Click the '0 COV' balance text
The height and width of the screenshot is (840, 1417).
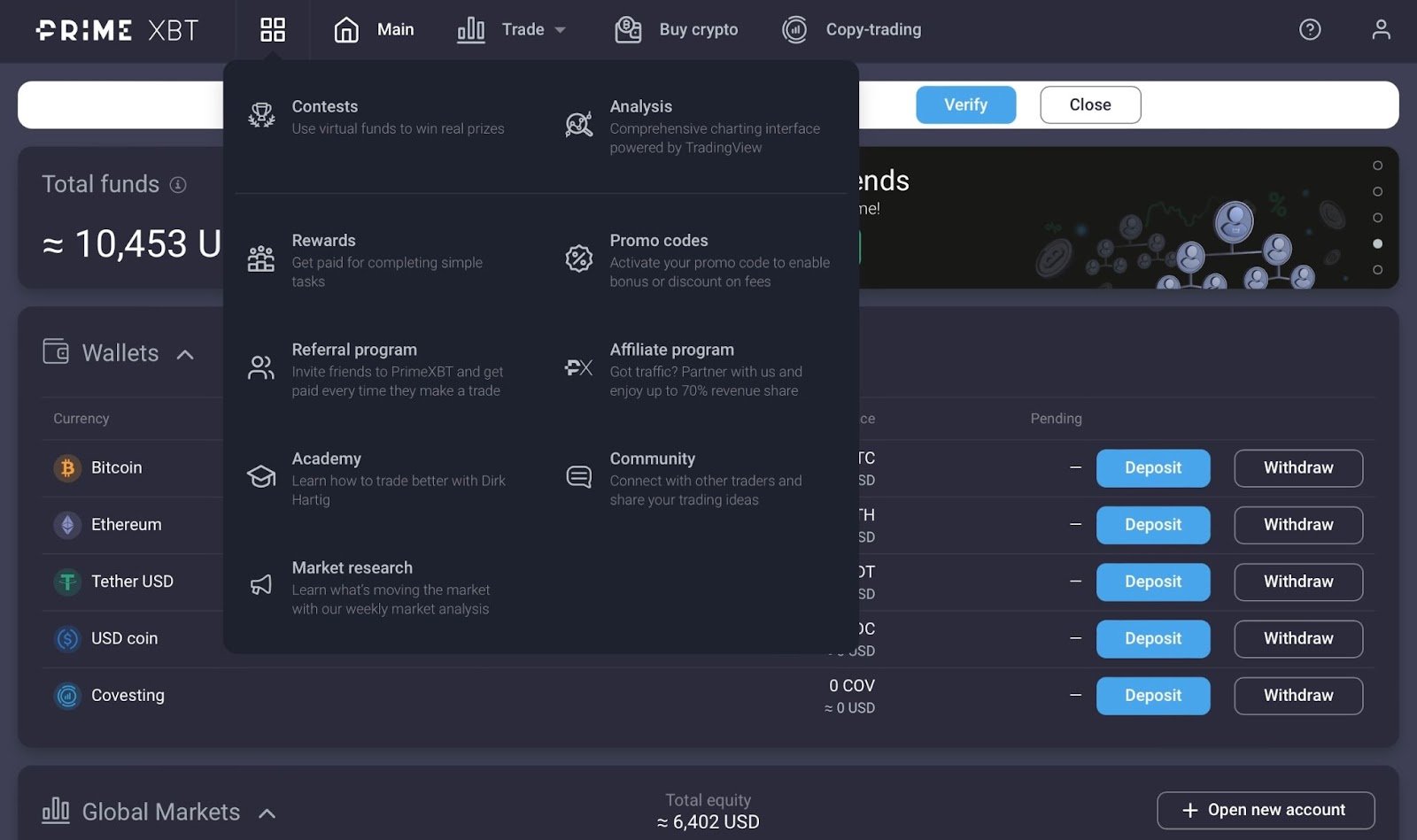click(852, 686)
